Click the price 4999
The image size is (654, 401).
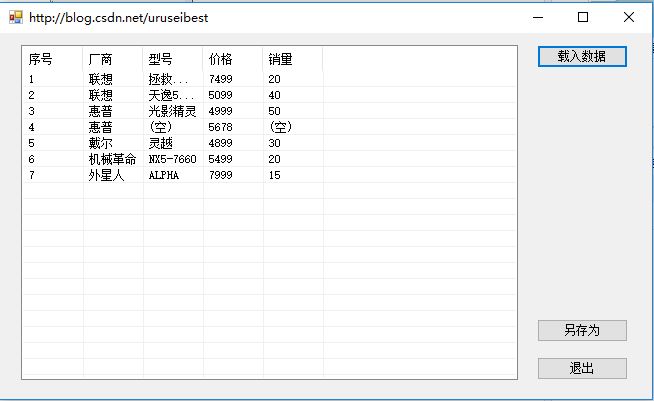221,111
